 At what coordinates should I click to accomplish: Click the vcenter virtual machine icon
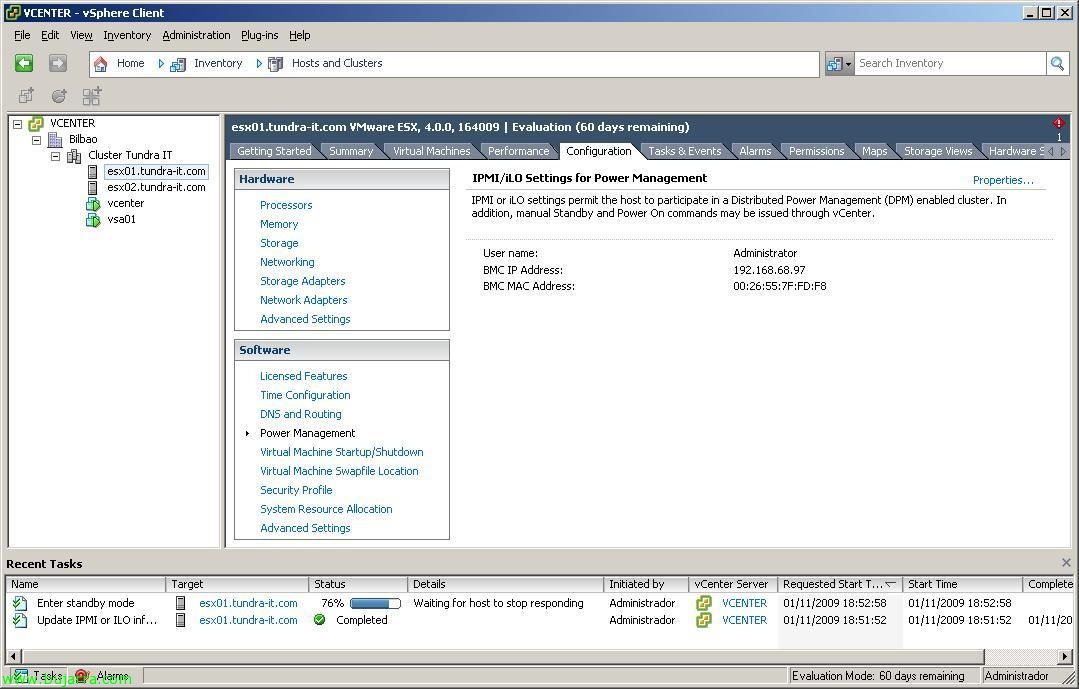click(x=93, y=204)
